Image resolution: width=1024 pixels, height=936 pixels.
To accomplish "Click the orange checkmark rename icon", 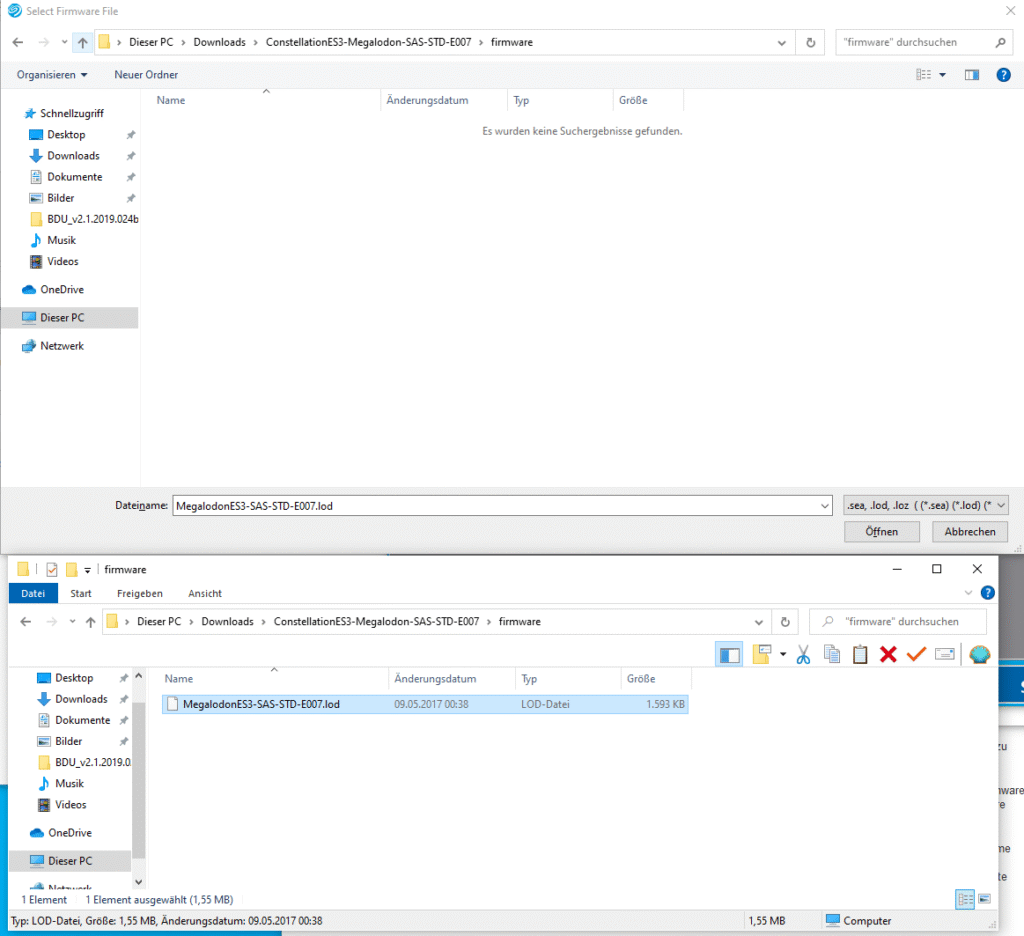I will click(916, 654).
